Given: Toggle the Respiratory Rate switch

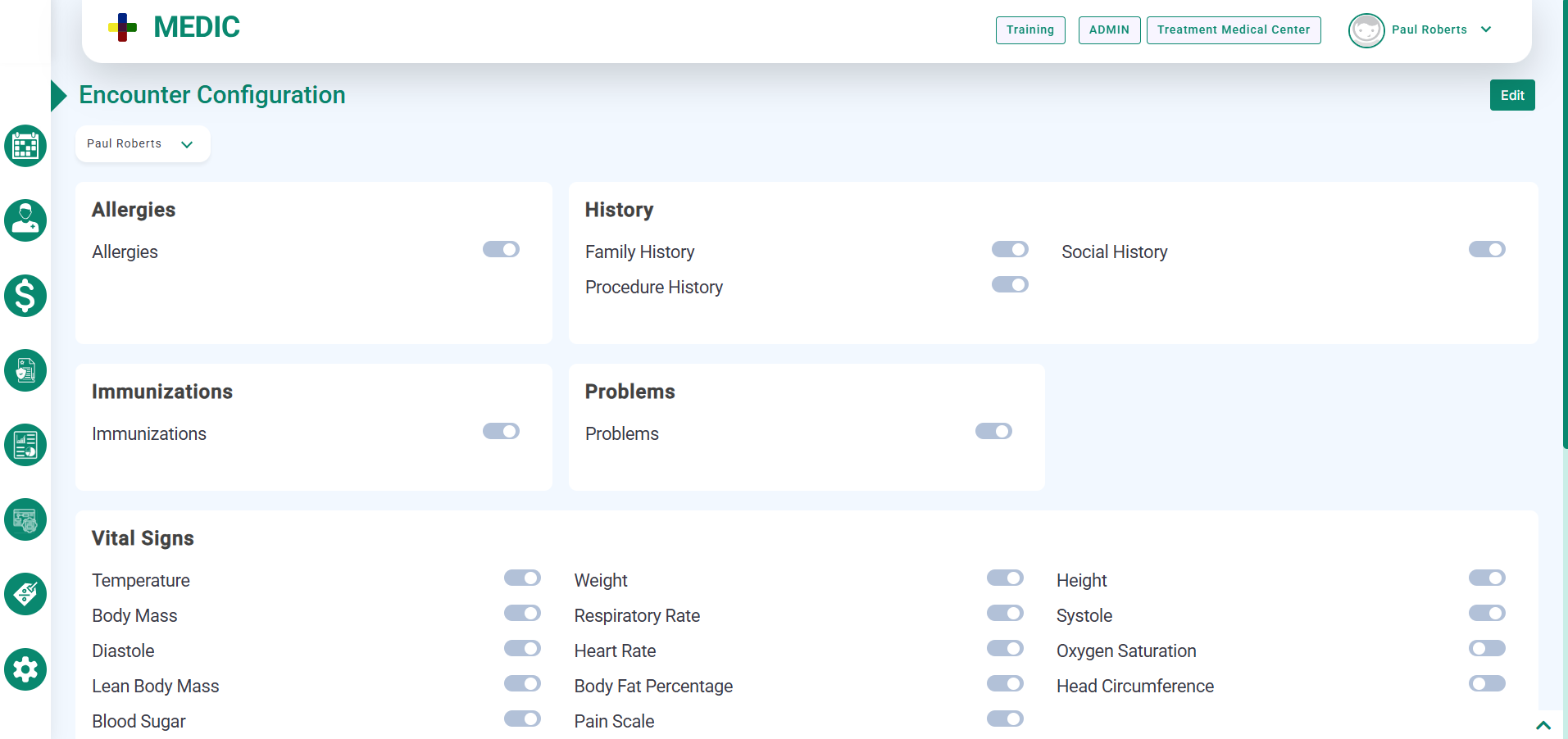Looking at the screenshot, I should [x=1005, y=613].
